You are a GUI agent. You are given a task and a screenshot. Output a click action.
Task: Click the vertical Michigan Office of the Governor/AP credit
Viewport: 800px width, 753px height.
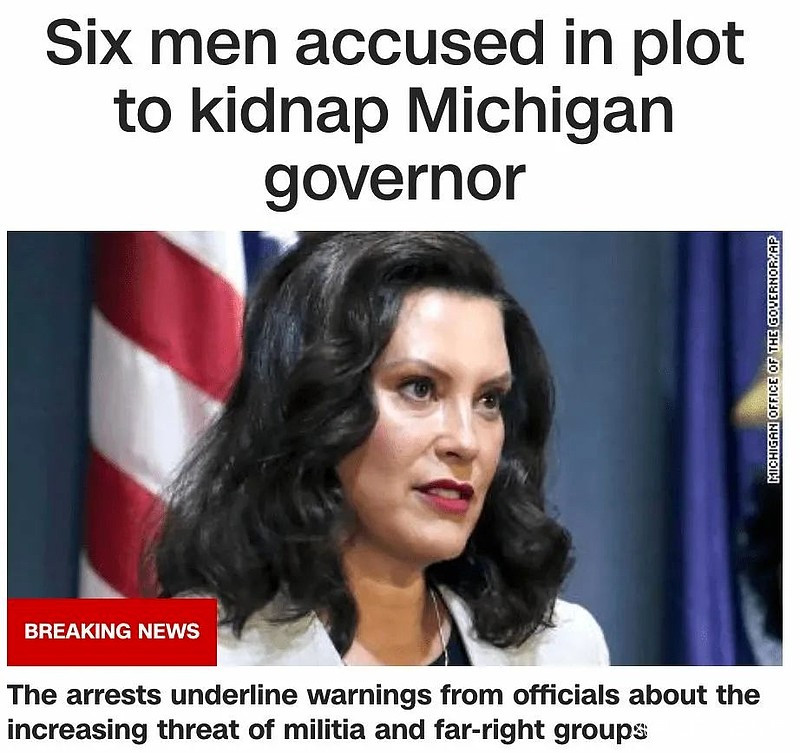coord(773,358)
